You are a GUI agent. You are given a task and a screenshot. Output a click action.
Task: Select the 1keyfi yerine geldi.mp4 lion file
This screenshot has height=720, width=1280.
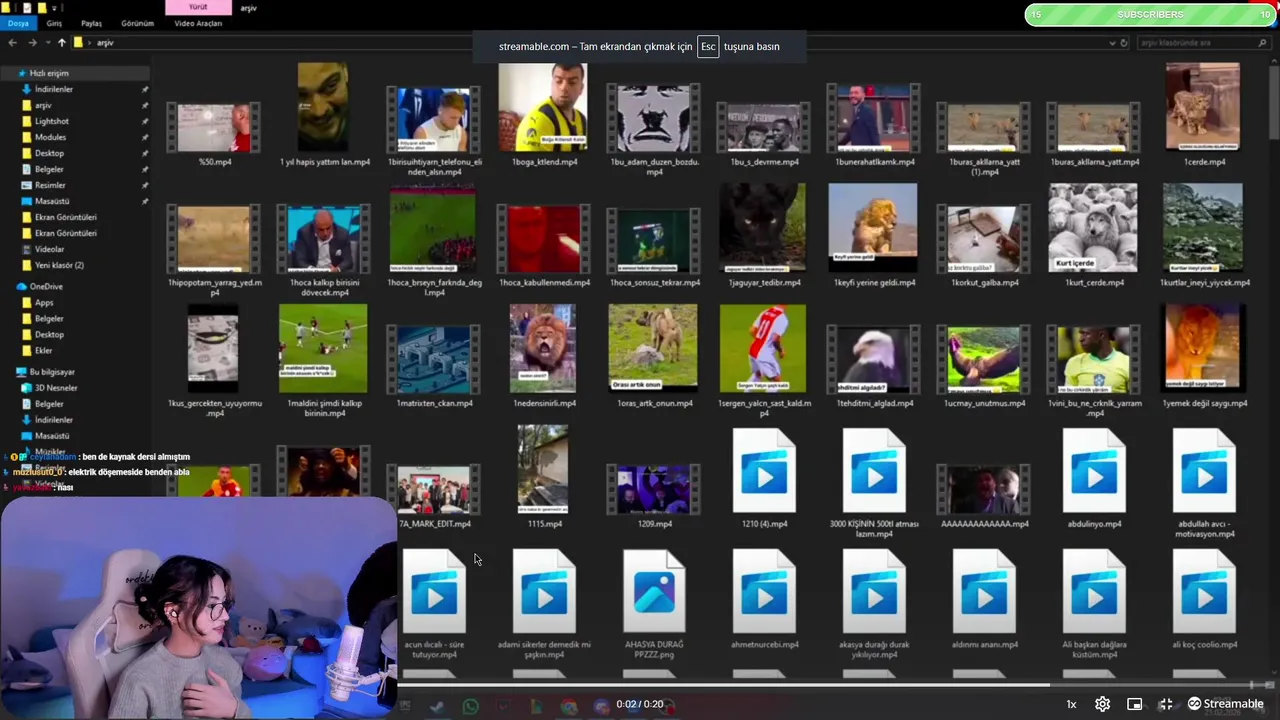[873, 228]
